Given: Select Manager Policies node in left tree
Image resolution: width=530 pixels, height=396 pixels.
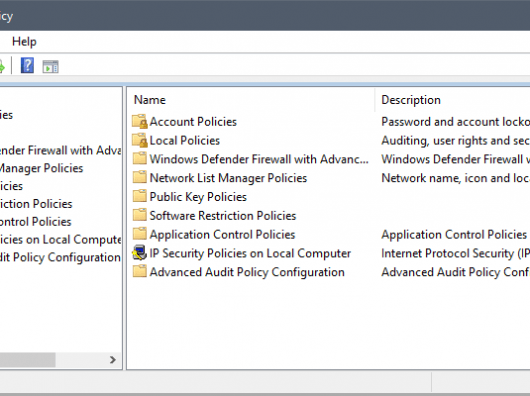Looking at the screenshot, I should 41,168.
